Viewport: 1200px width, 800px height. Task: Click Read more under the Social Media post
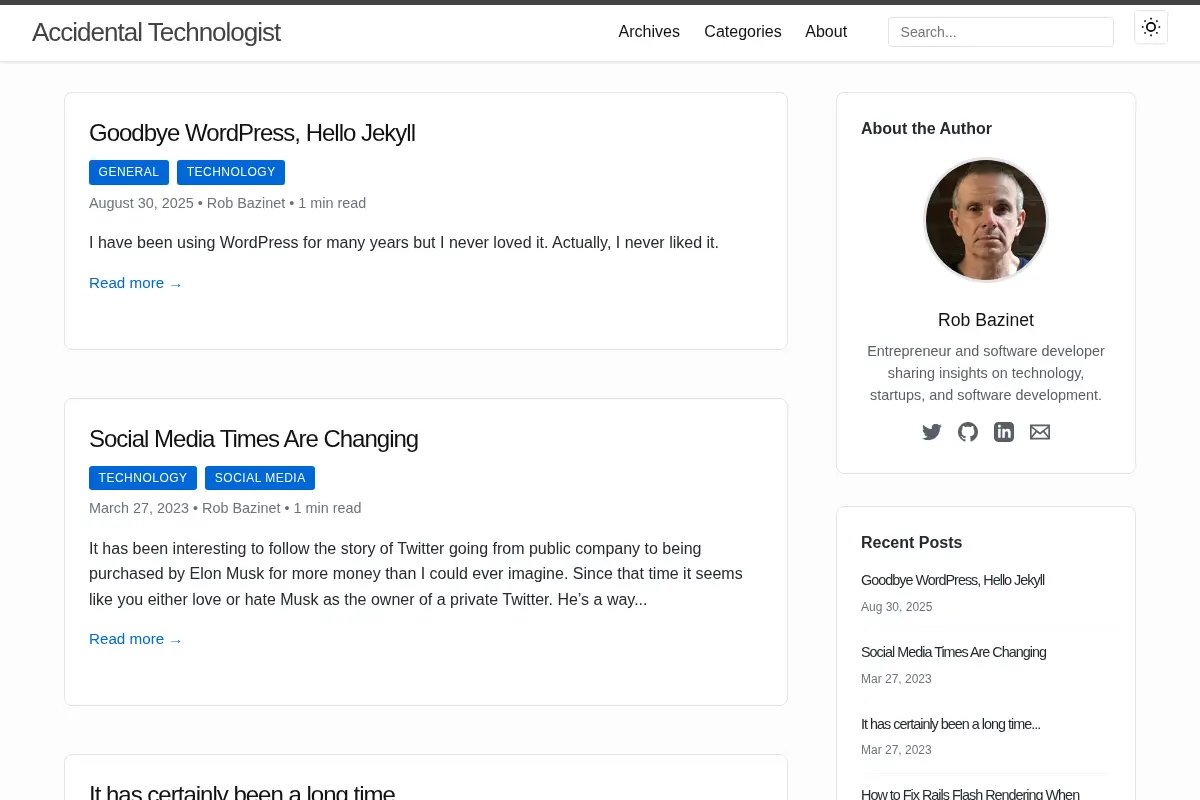tap(136, 639)
